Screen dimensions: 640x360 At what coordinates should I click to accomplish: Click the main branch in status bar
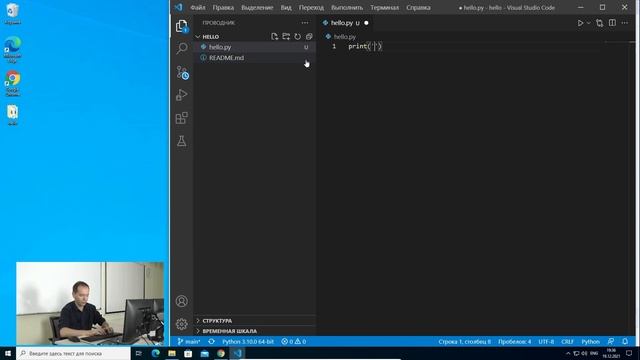coord(189,342)
